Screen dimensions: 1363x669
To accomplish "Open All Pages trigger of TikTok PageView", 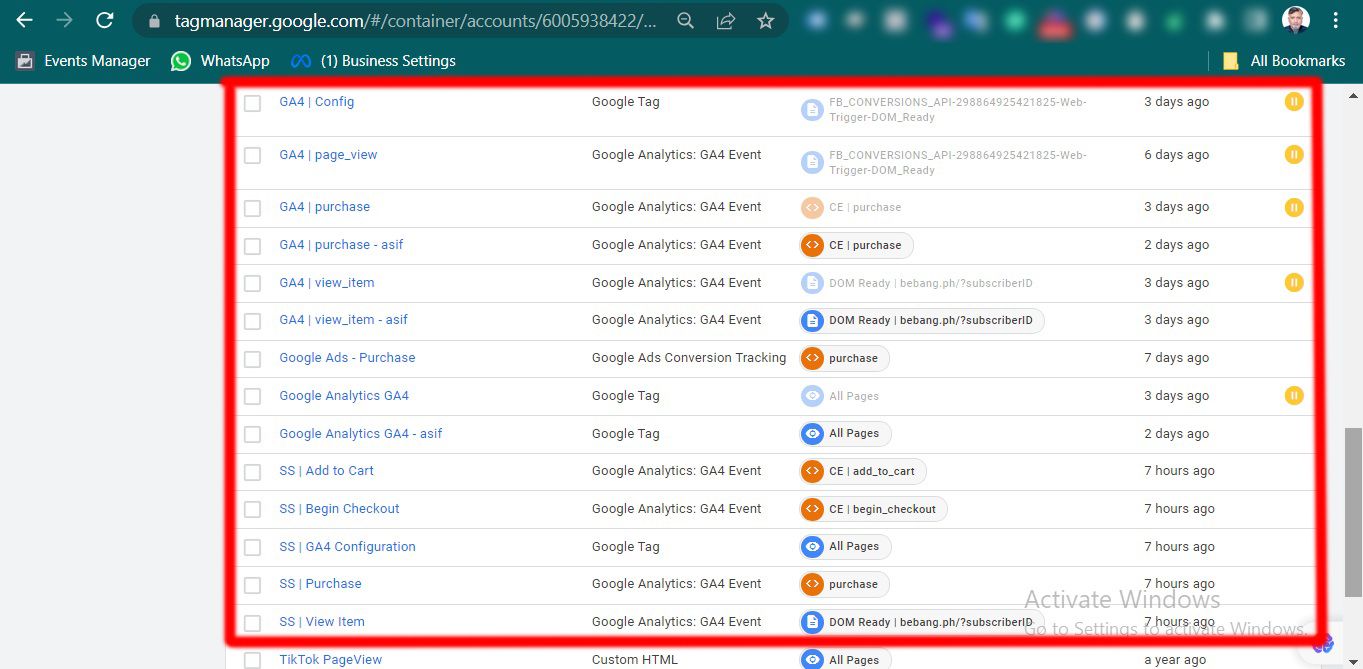I will 845,660.
